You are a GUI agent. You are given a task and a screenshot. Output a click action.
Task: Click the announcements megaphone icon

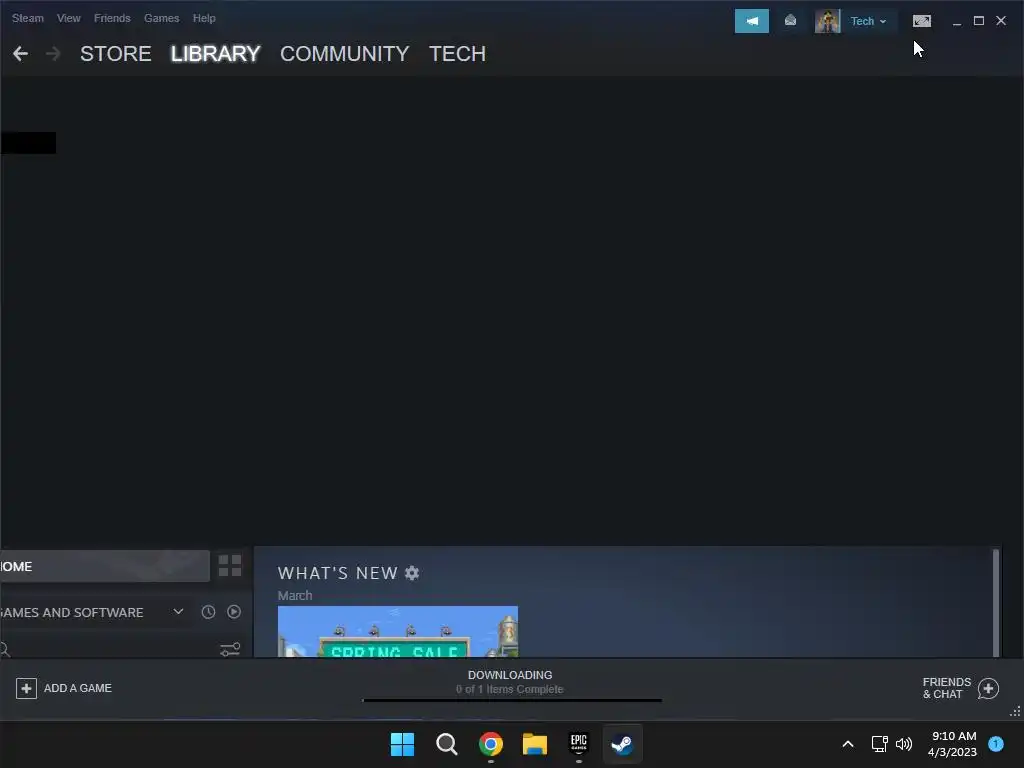pos(752,21)
